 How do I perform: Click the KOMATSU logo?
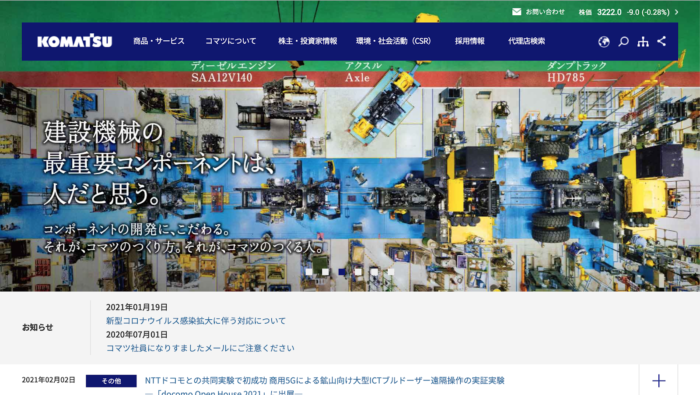(75, 41)
